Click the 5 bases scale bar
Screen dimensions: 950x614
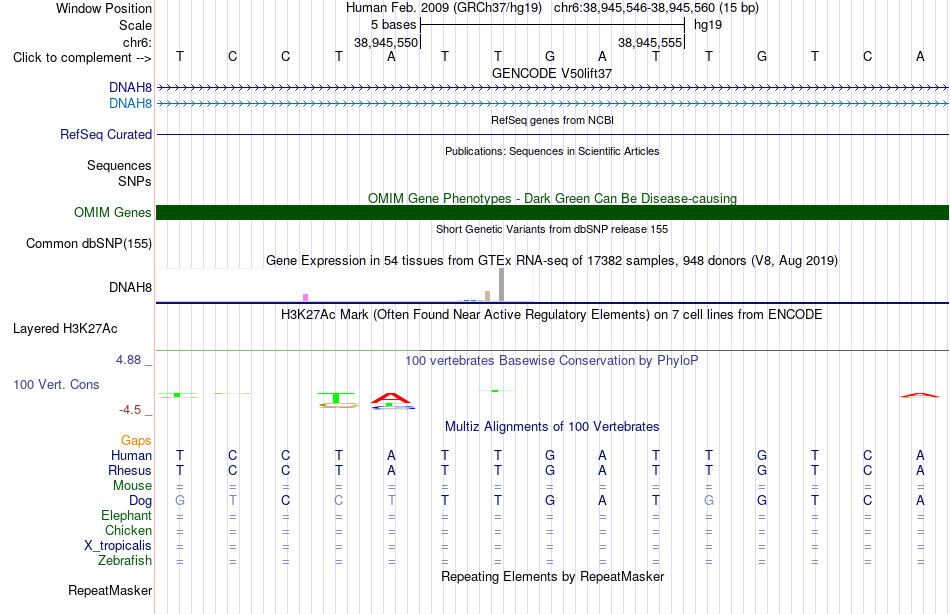pos(552,25)
